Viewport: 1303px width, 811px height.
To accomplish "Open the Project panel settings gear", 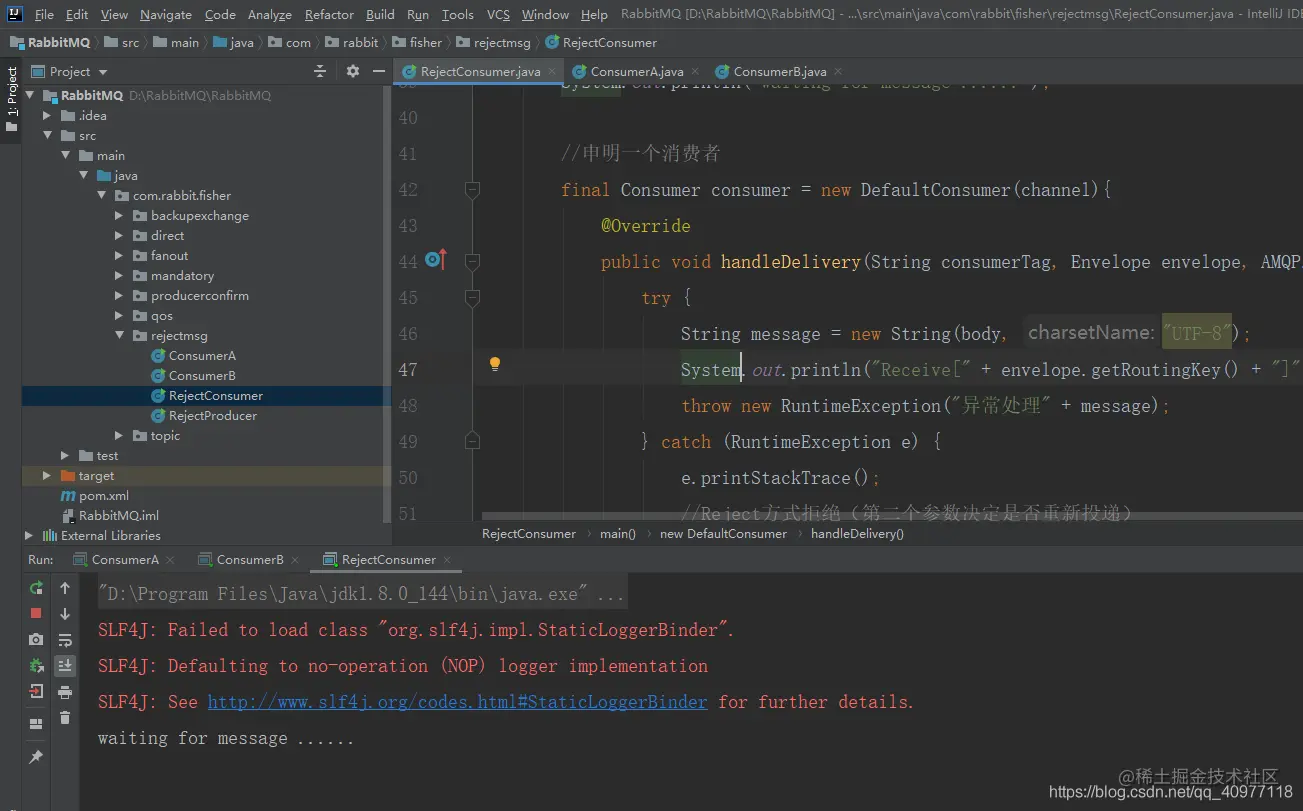I will [352, 71].
